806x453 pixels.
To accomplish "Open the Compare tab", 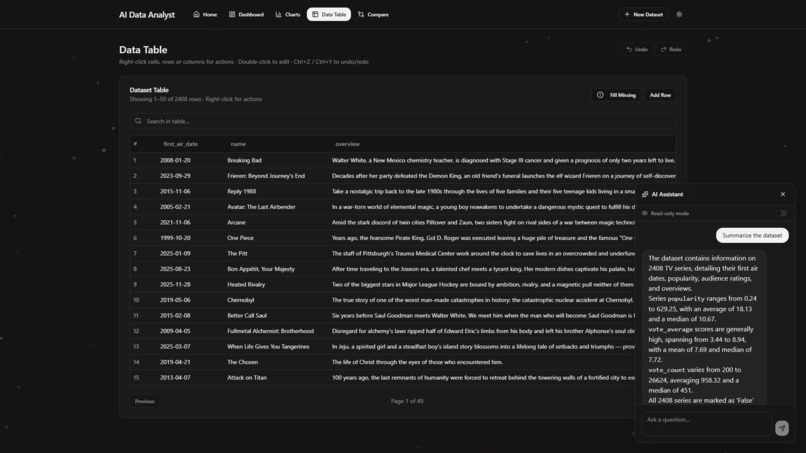I will [x=374, y=14].
